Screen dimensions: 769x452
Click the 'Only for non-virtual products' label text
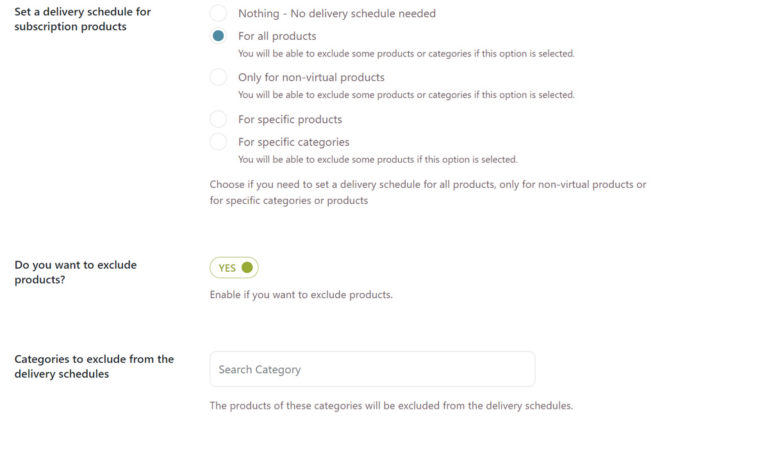(x=311, y=77)
